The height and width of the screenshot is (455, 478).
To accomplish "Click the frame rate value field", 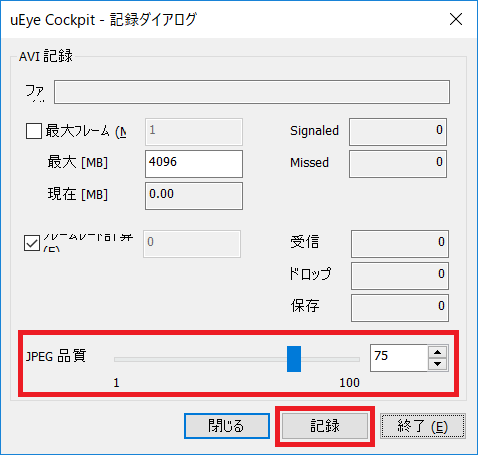I will [x=192, y=244].
